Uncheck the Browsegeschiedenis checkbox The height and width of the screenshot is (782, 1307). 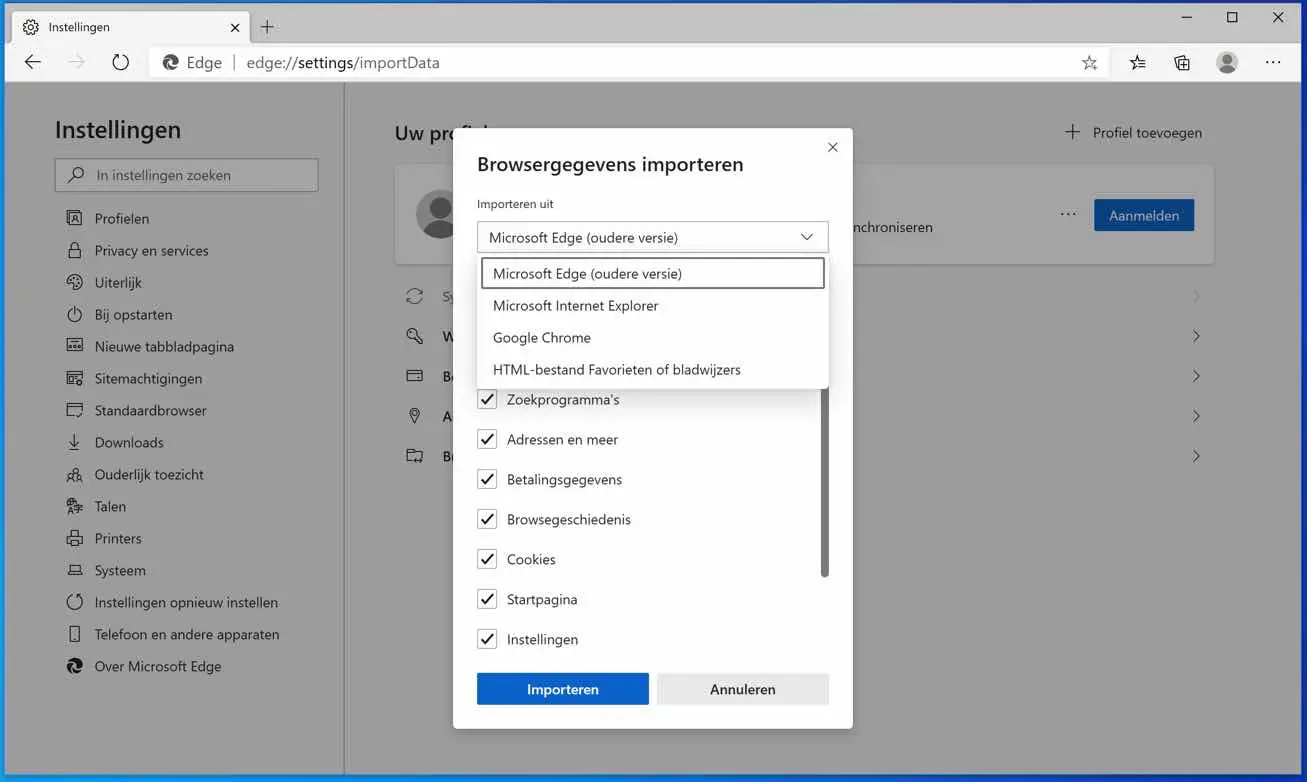[x=487, y=519]
